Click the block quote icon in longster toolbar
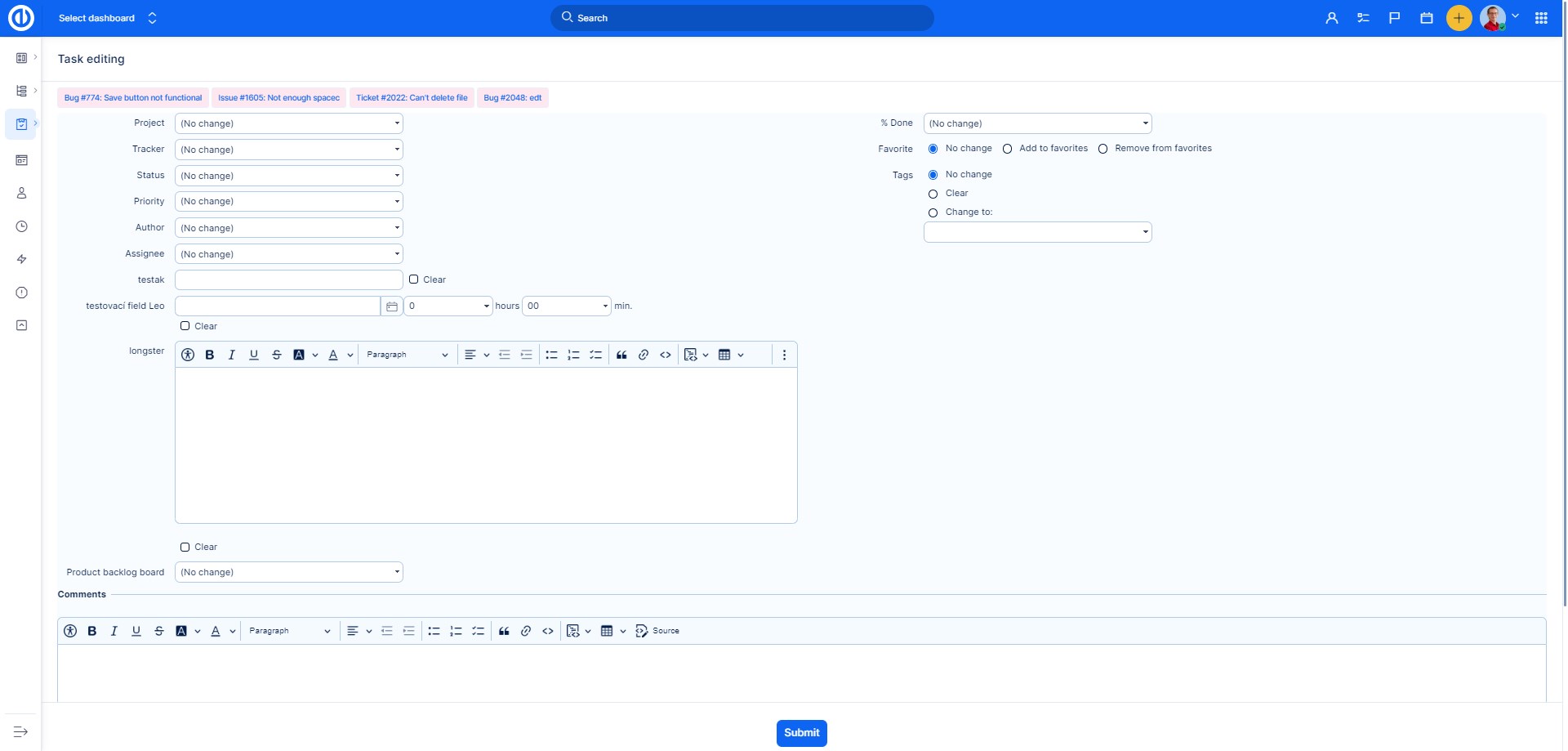This screenshot has width=1568, height=751. 621,355
